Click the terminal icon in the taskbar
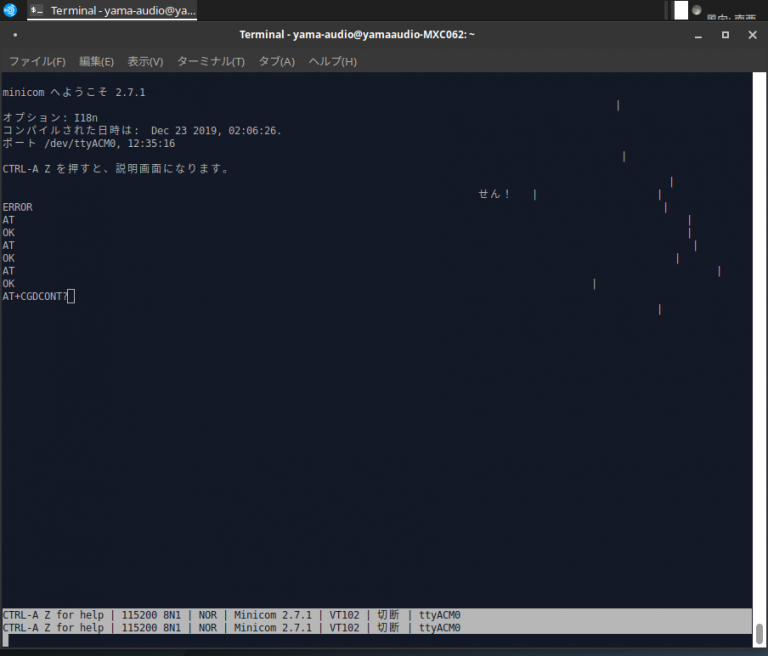The width and height of the screenshot is (768, 656). (x=37, y=10)
